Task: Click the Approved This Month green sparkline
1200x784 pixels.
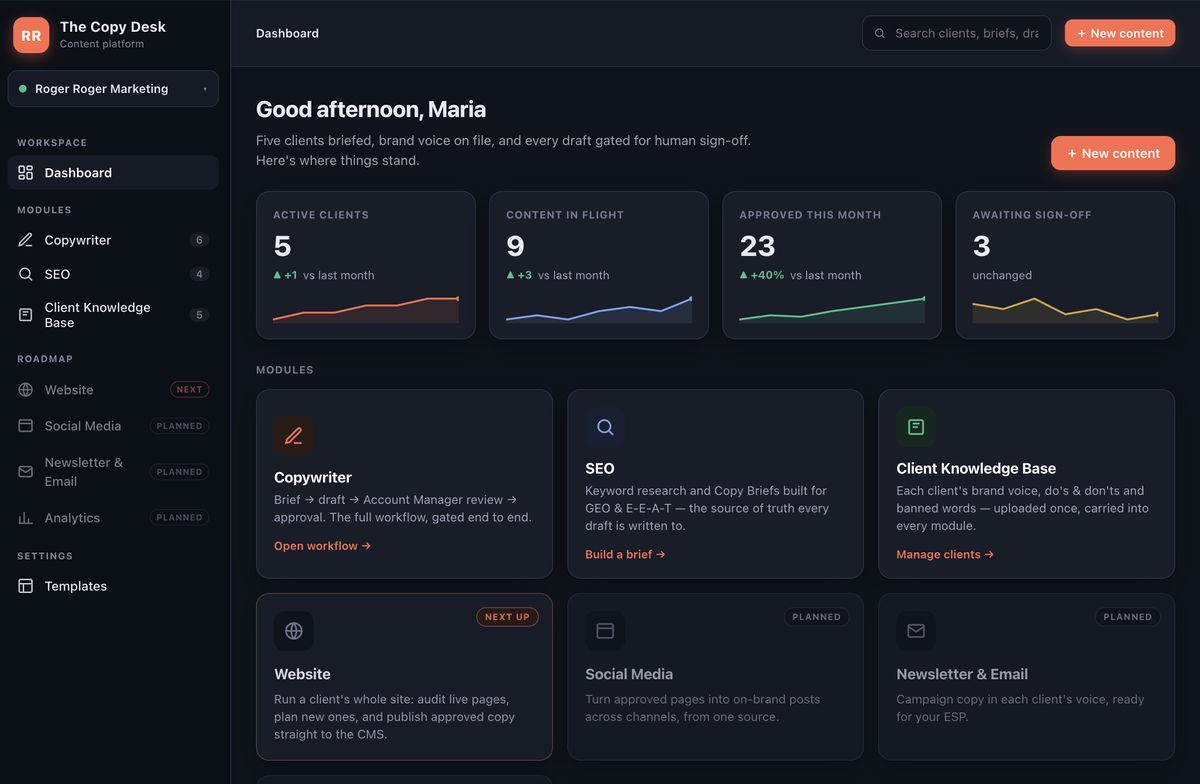Action: (x=832, y=309)
